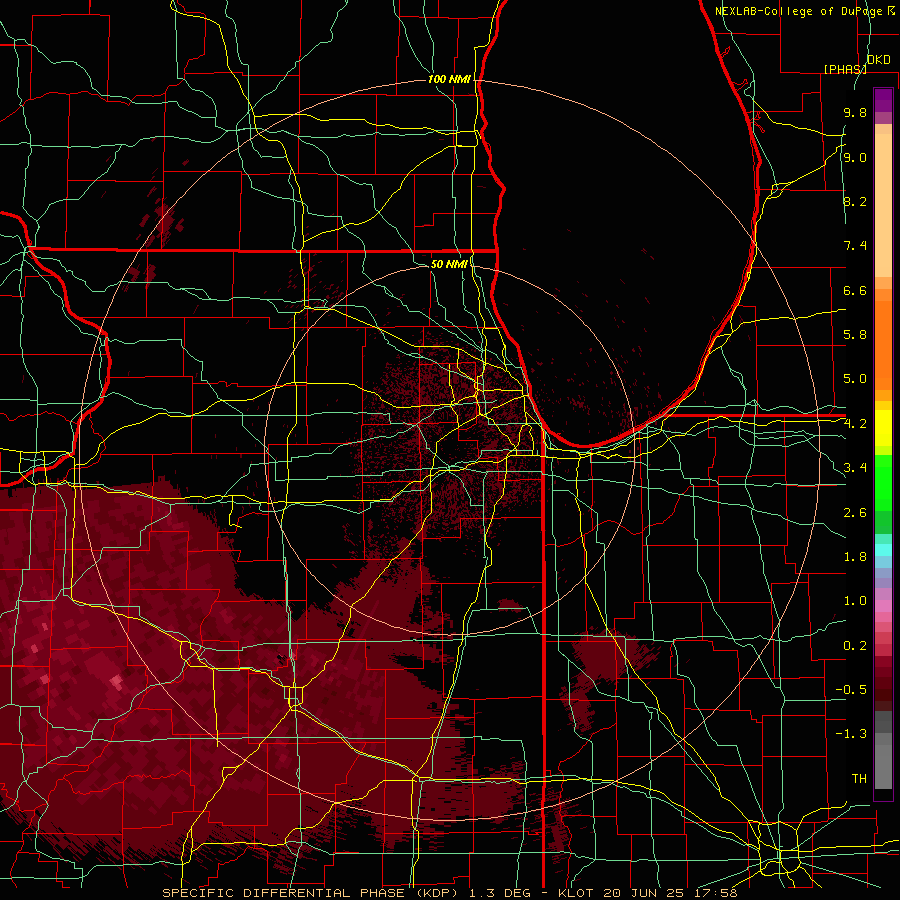Click the TH threshold legend label
The width and height of the screenshot is (900, 900).
tap(859, 779)
